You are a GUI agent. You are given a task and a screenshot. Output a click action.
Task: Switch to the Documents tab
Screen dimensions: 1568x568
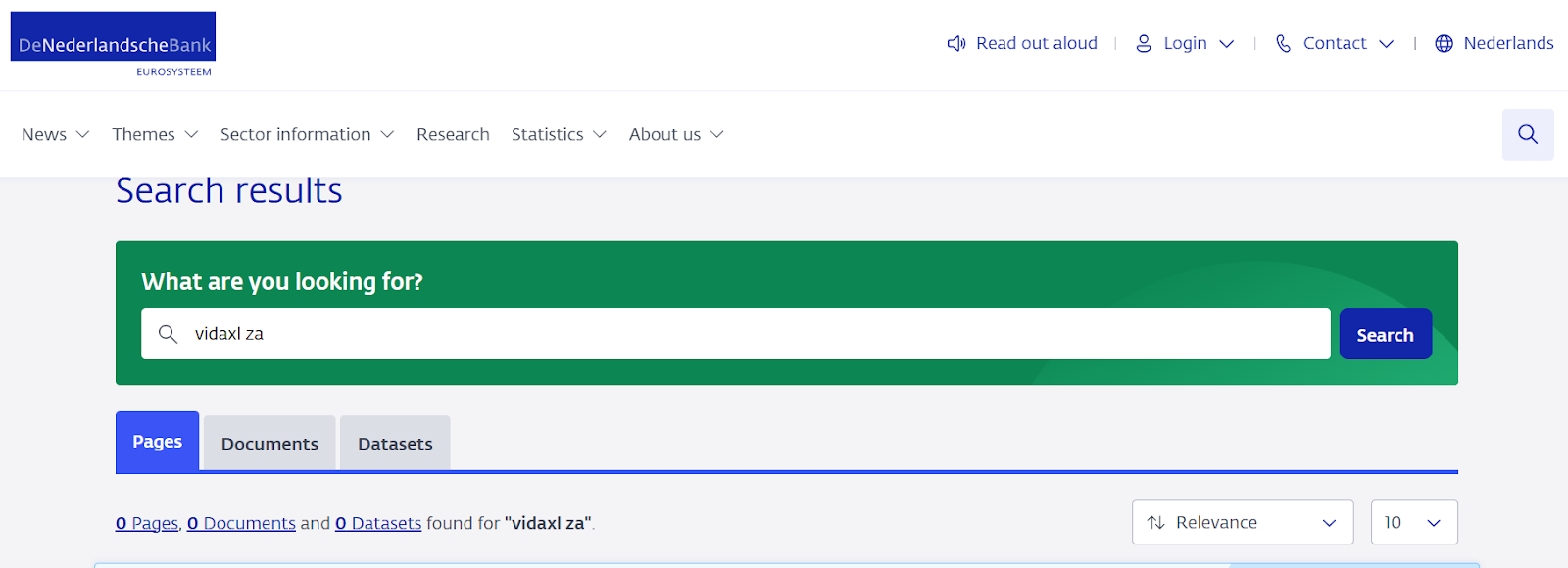tap(269, 444)
